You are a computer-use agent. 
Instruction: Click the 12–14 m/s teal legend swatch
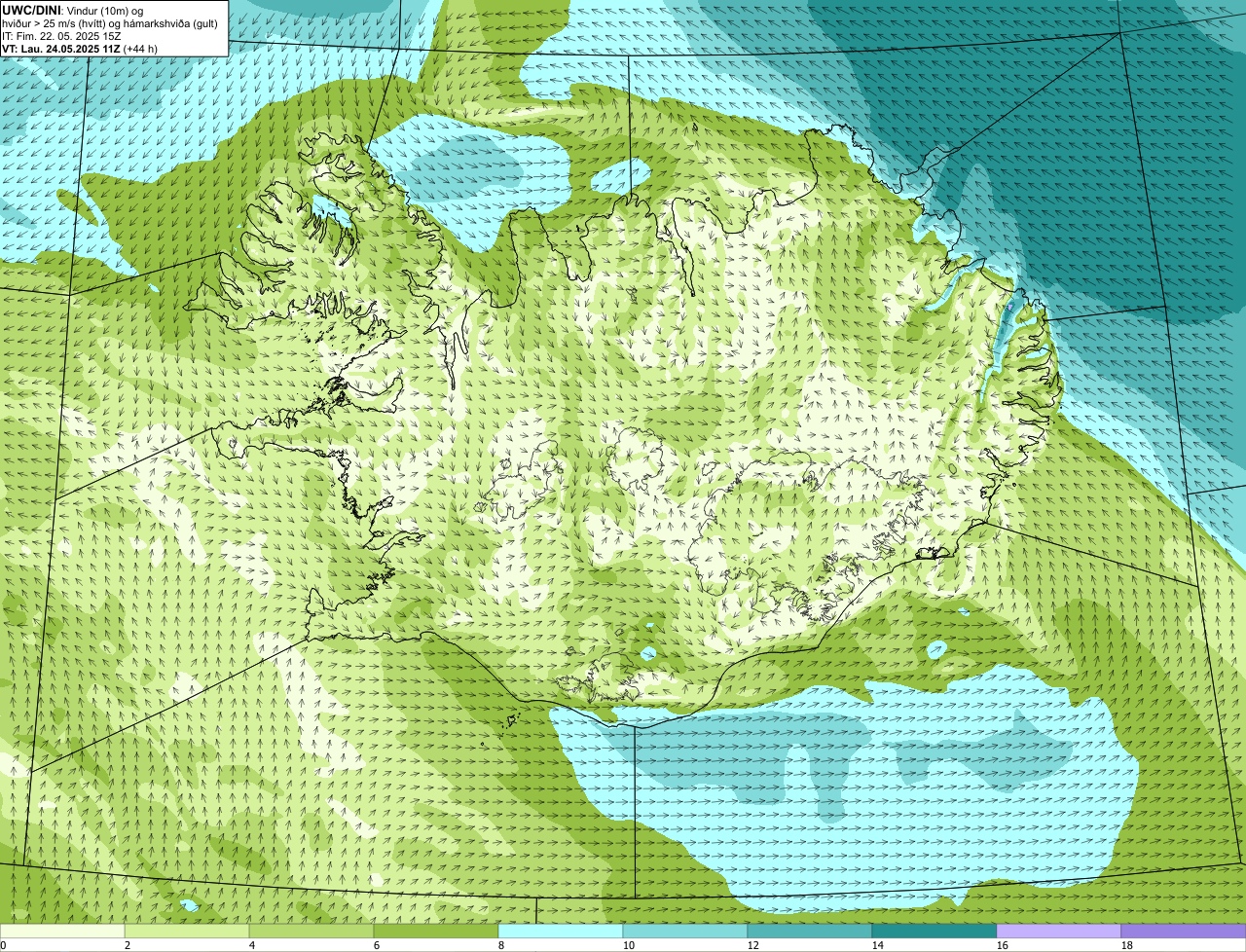point(810,932)
